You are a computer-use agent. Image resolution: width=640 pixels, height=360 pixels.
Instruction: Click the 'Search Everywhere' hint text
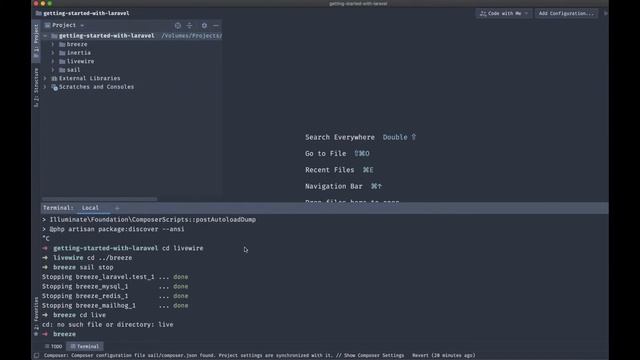click(x=340, y=137)
